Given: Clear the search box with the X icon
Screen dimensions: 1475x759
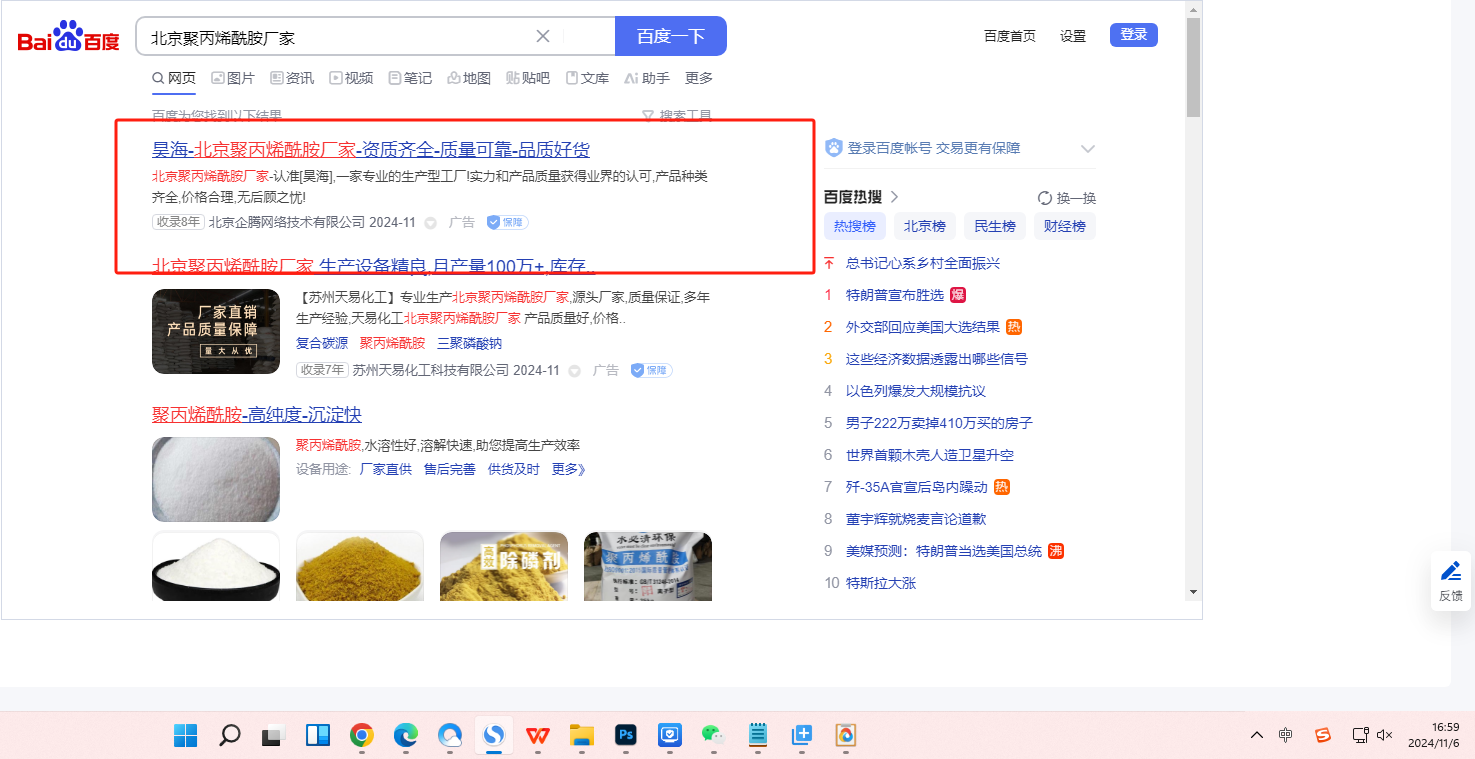Looking at the screenshot, I should 543,37.
